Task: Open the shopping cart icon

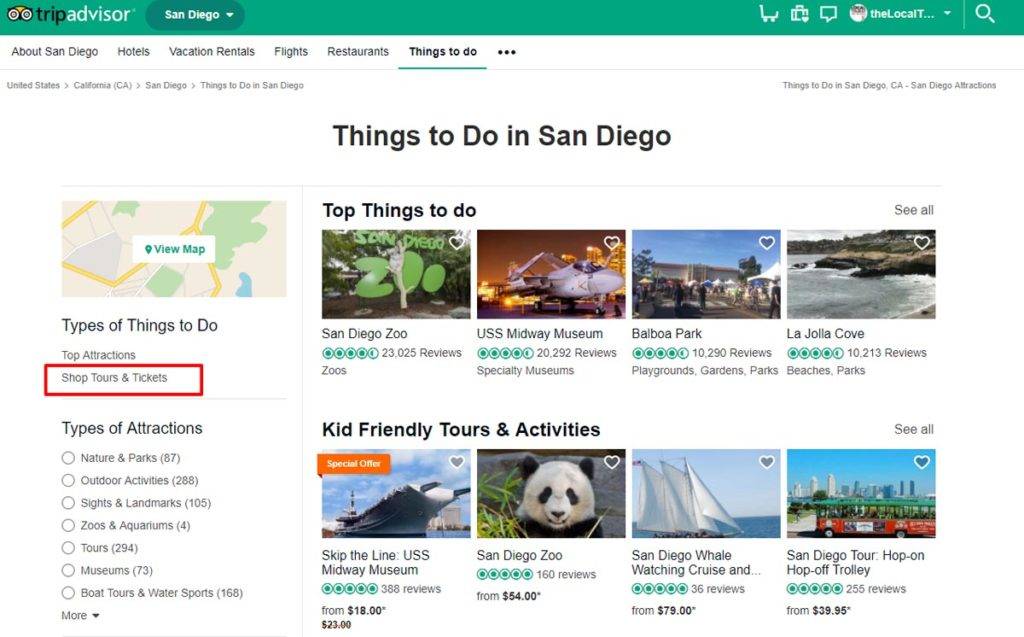Action: pyautogui.click(x=769, y=14)
